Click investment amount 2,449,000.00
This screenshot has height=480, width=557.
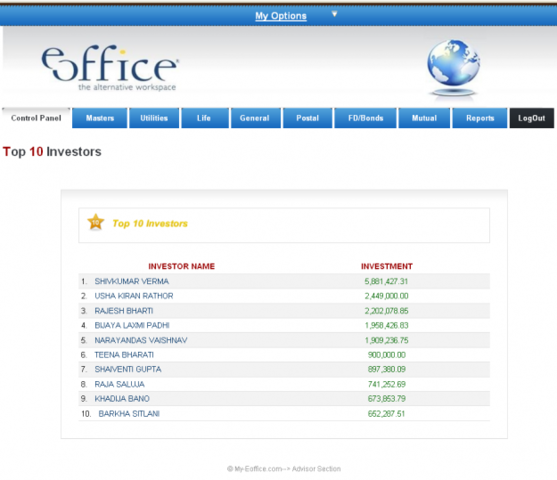click(386, 296)
